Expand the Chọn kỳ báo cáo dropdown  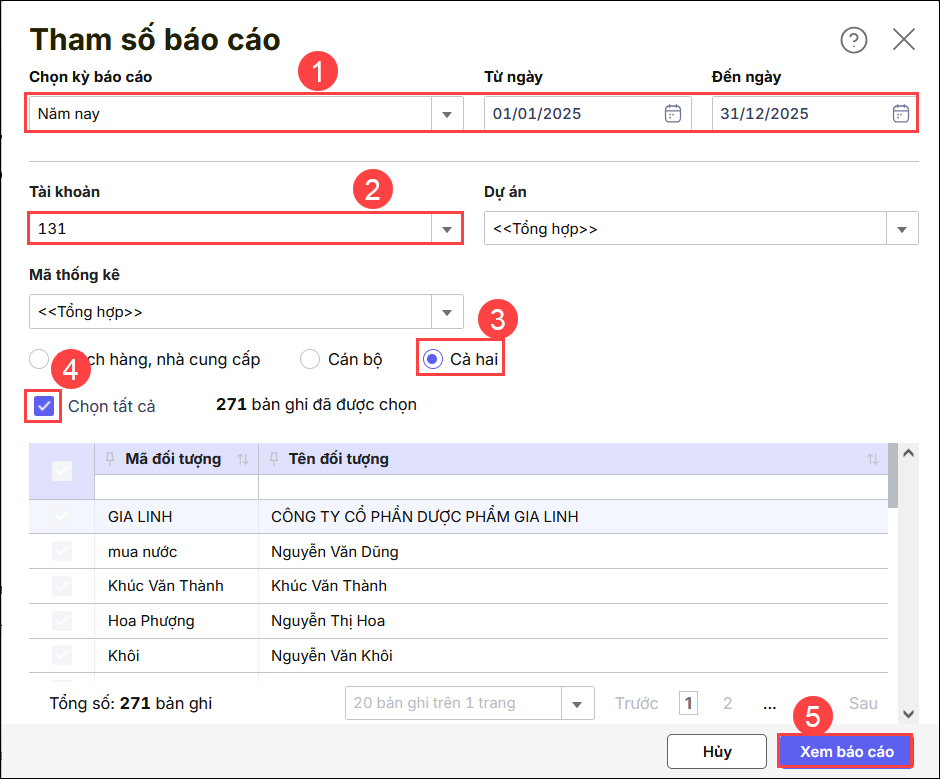pos(447,114)
